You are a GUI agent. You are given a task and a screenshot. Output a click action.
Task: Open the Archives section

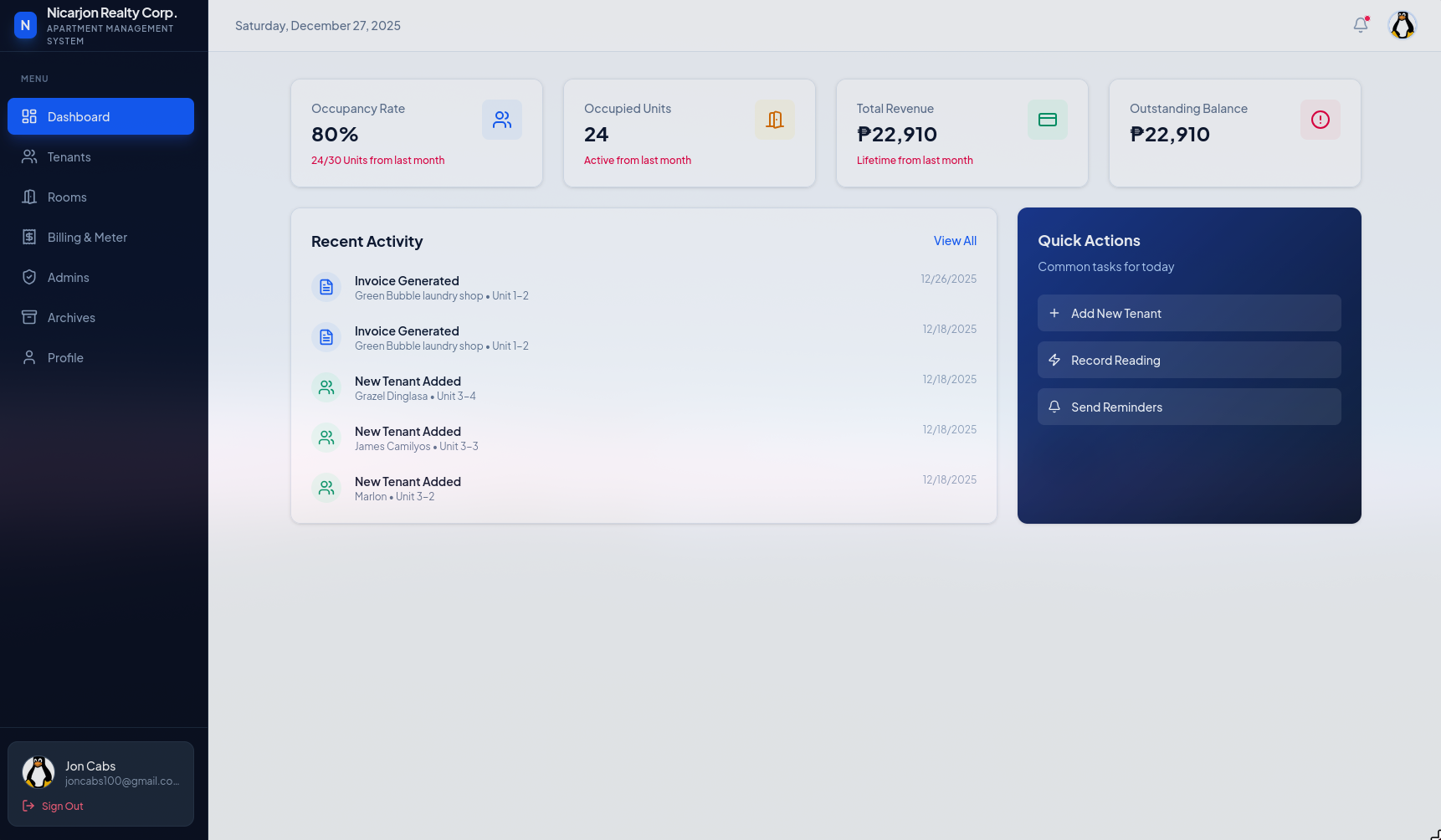(71, 317)
